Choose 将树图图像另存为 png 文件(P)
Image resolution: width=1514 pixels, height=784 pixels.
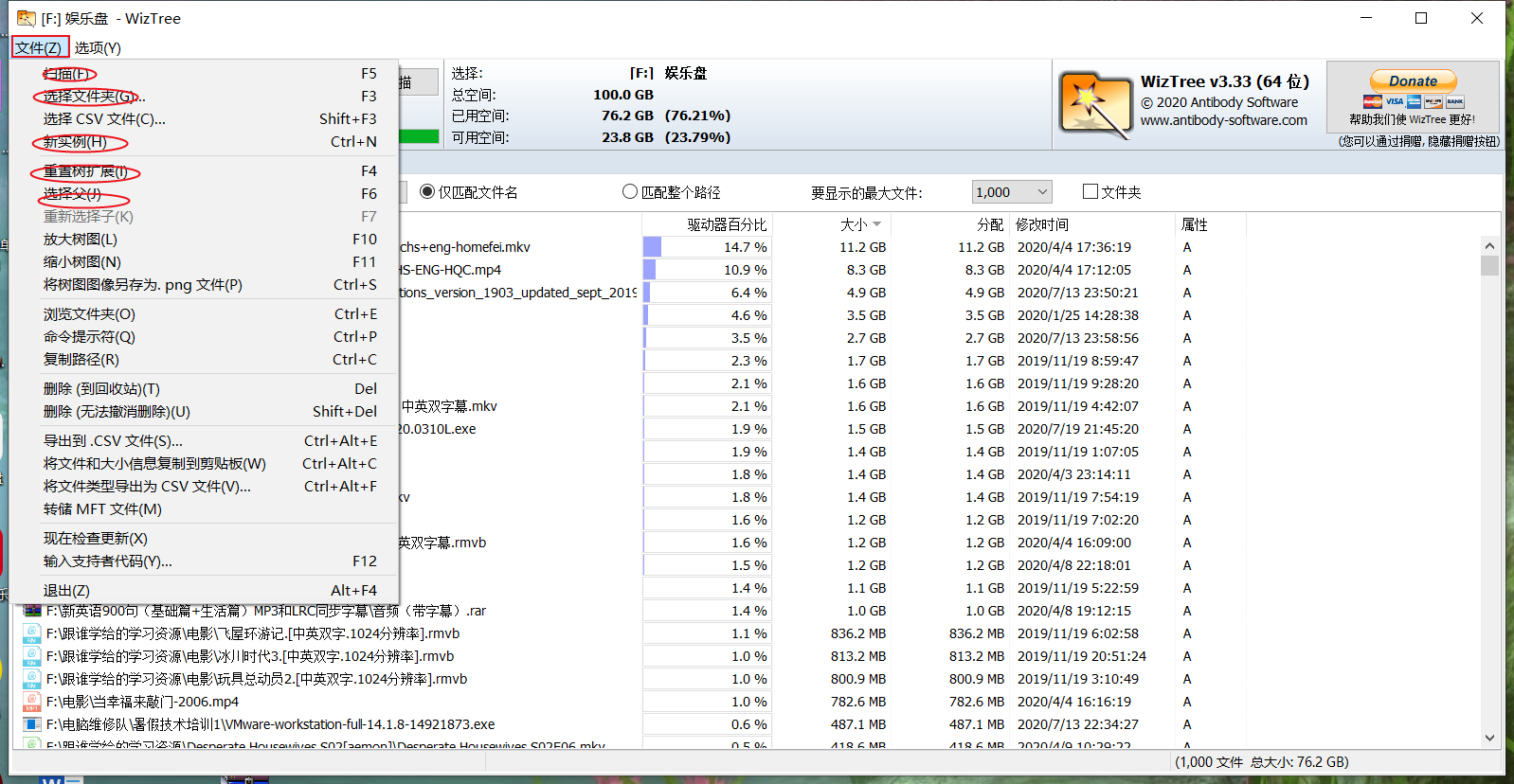point(204,285)
